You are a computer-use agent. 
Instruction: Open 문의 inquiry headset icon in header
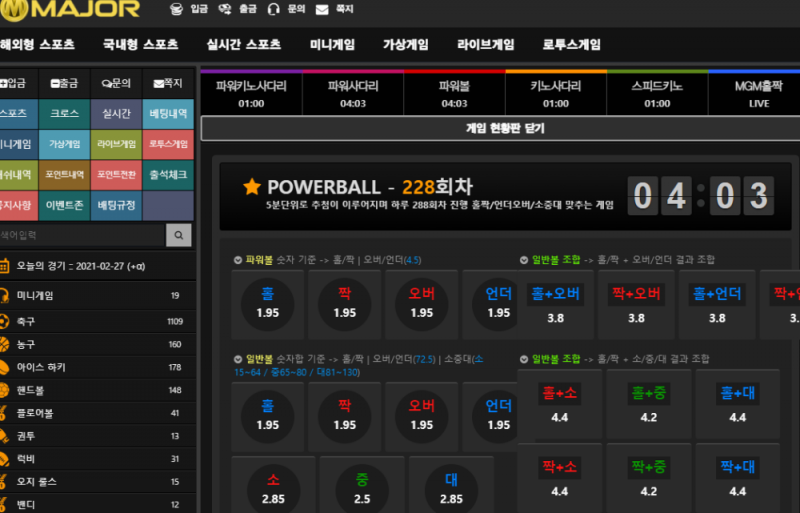(x=273, y=9)
